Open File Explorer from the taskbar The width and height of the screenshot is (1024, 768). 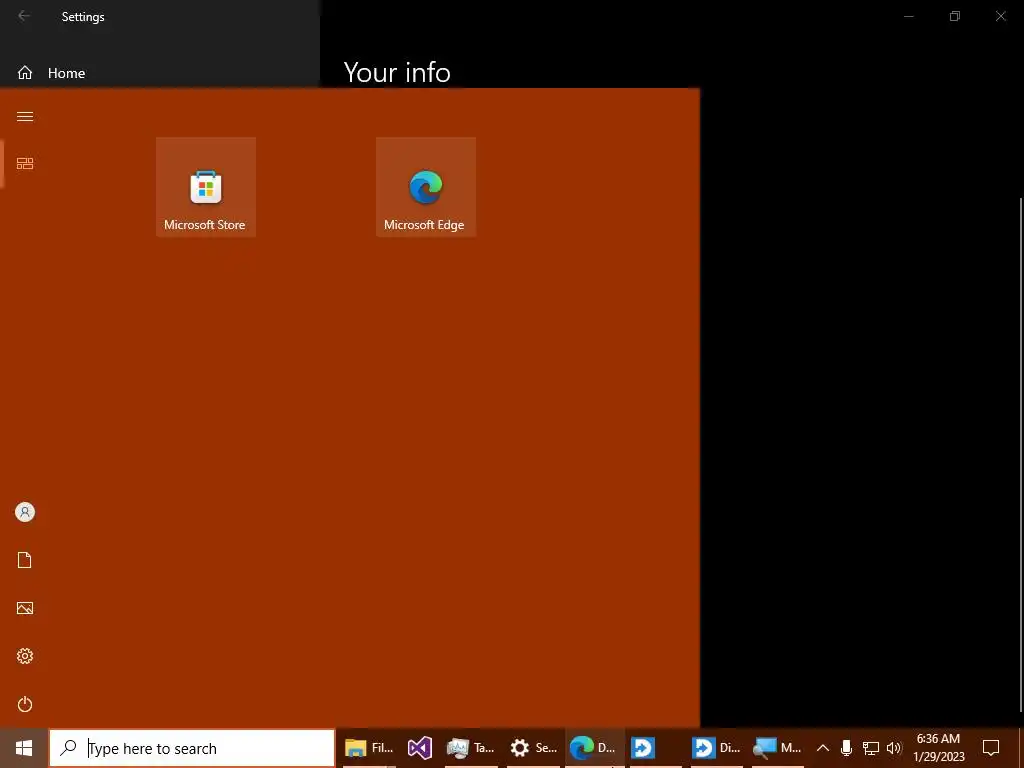point(369,748)
